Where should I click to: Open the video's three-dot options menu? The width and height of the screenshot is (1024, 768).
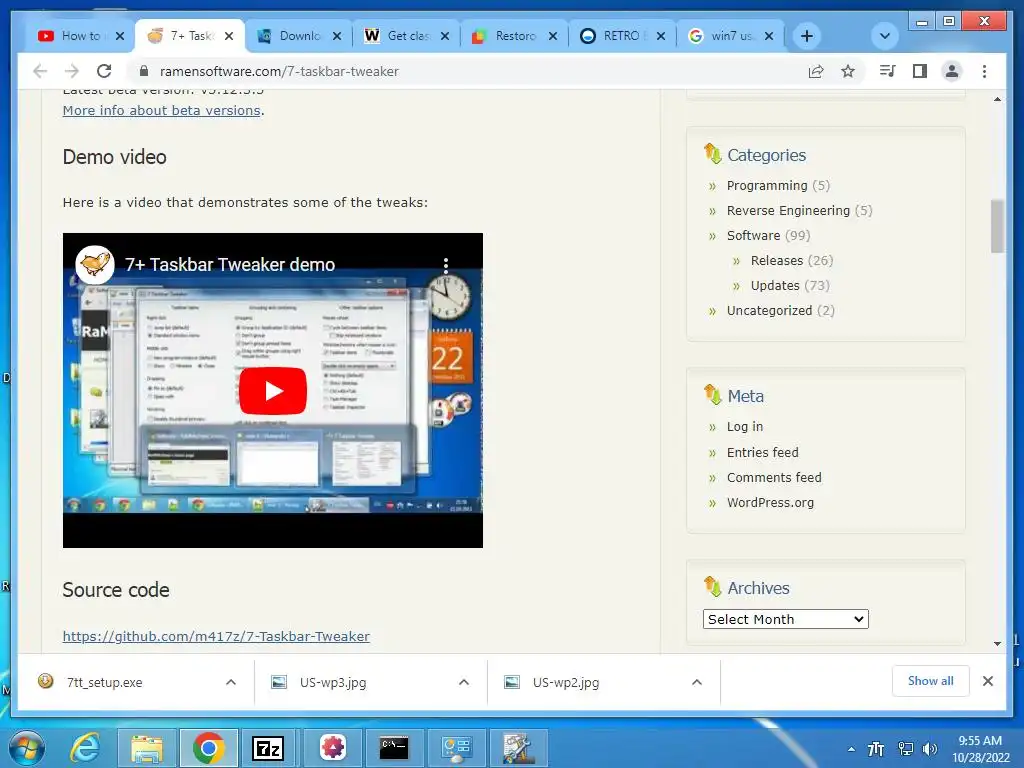[446, 264]
